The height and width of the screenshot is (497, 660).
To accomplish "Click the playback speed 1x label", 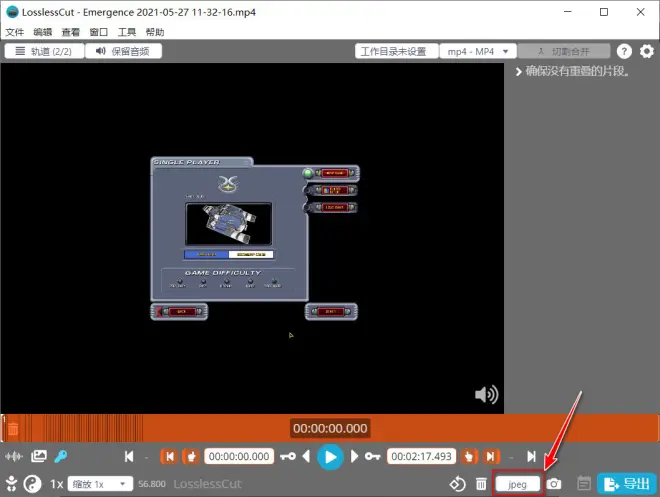I will (x=56, y=484).
